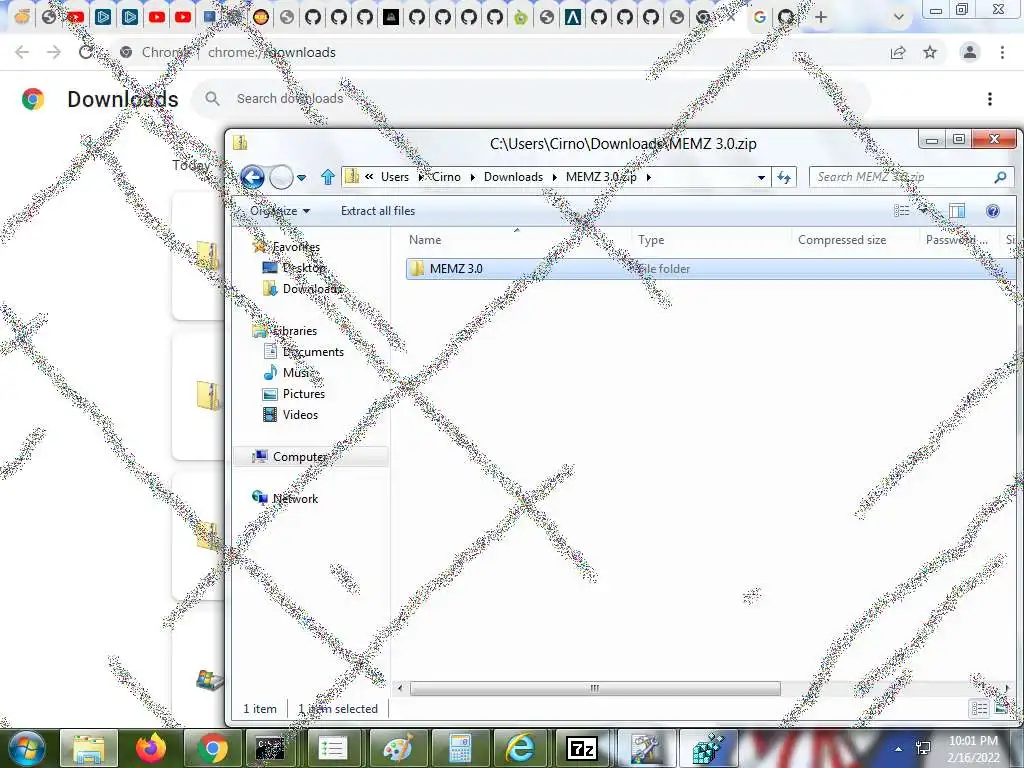The image size is (1024, 768).
Task: Open a new Chrome tab
Action: coord(821,17)
